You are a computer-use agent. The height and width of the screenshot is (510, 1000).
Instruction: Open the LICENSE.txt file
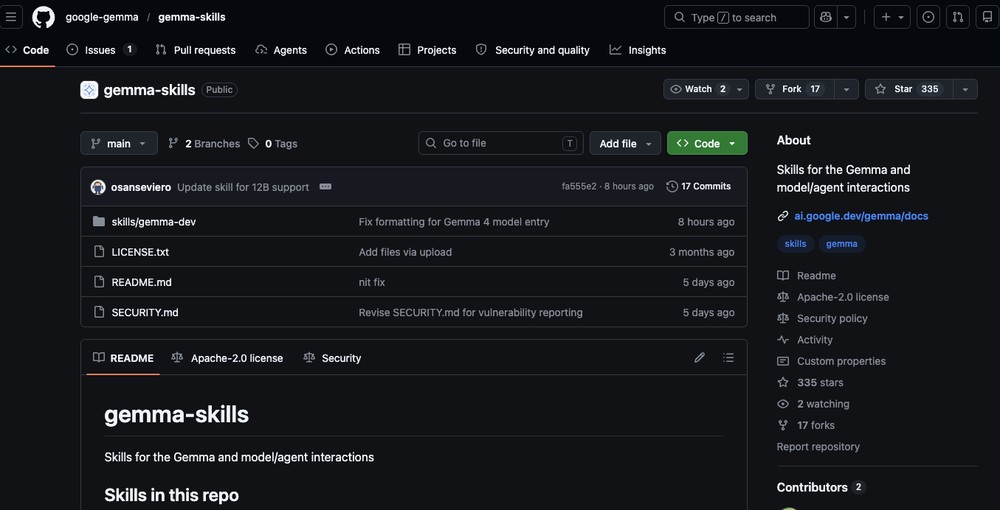[140, 252]
